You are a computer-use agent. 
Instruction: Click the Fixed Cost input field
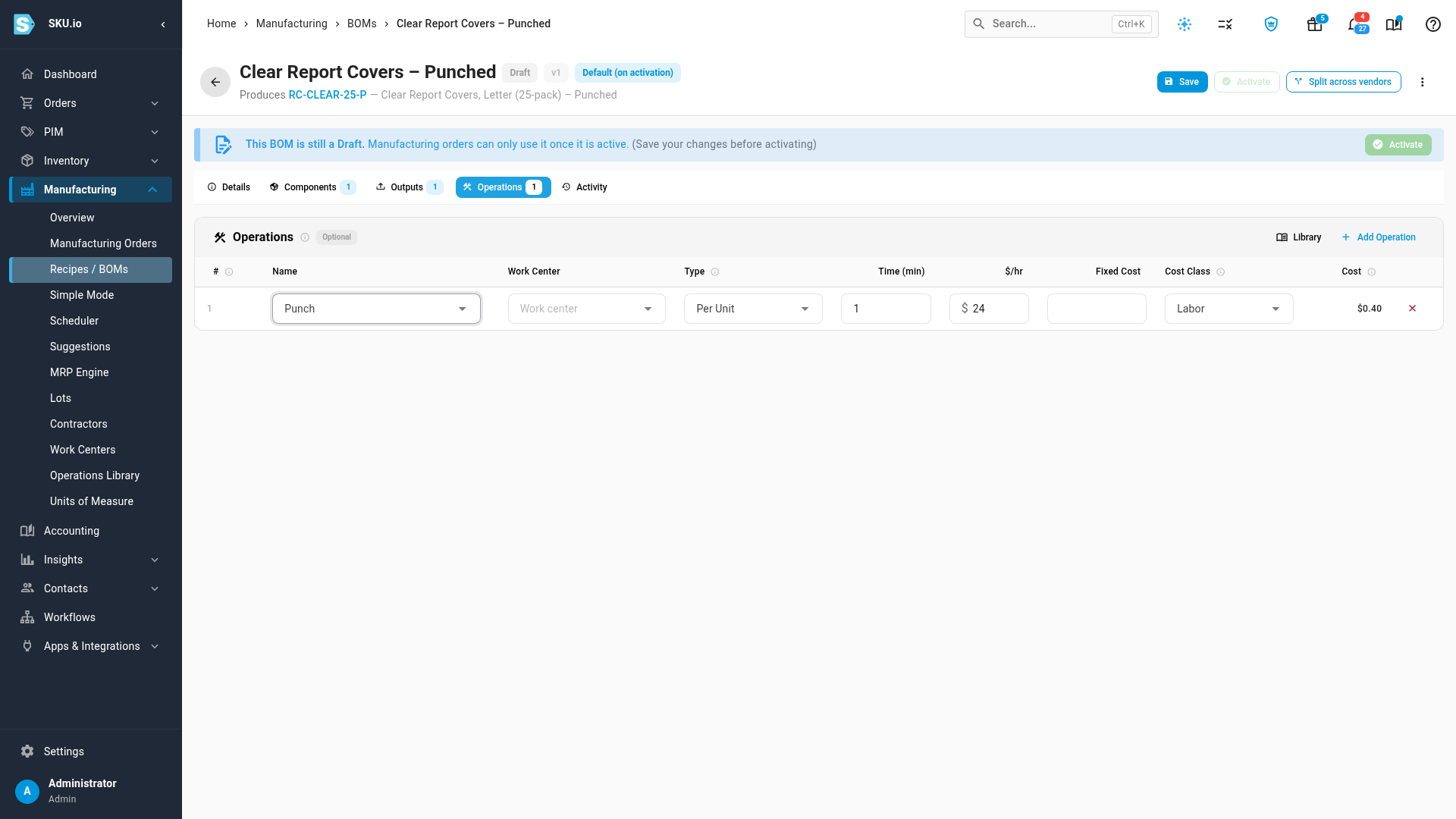pyautogui.click(x=1097, y=309)
